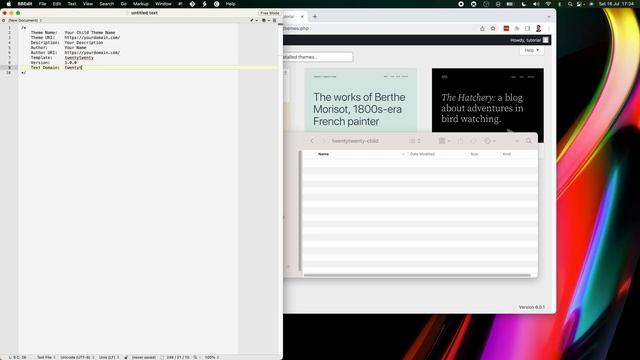Select the Berthe Morisot theme thumbnail
This screenshot has width=640, height=360.
click(360, 100)
